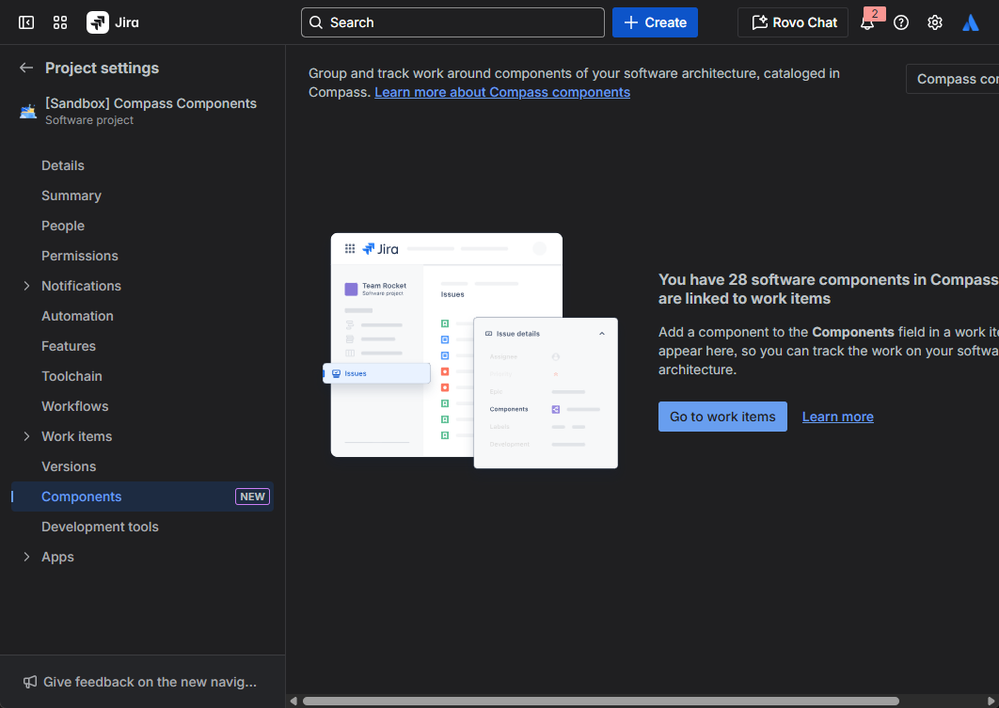Open the Features settings page
This screenshot has width=999, height=708.
point(142,346)
